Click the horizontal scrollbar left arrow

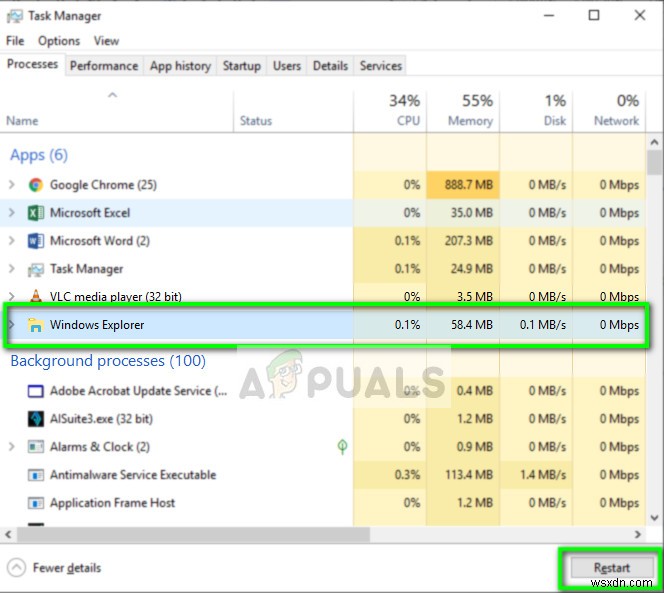[8, 535]
